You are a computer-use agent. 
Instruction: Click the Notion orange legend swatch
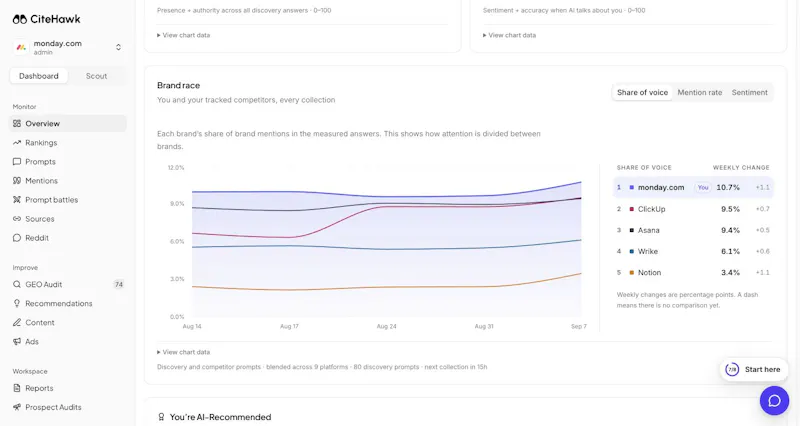[x=632, y=273]
